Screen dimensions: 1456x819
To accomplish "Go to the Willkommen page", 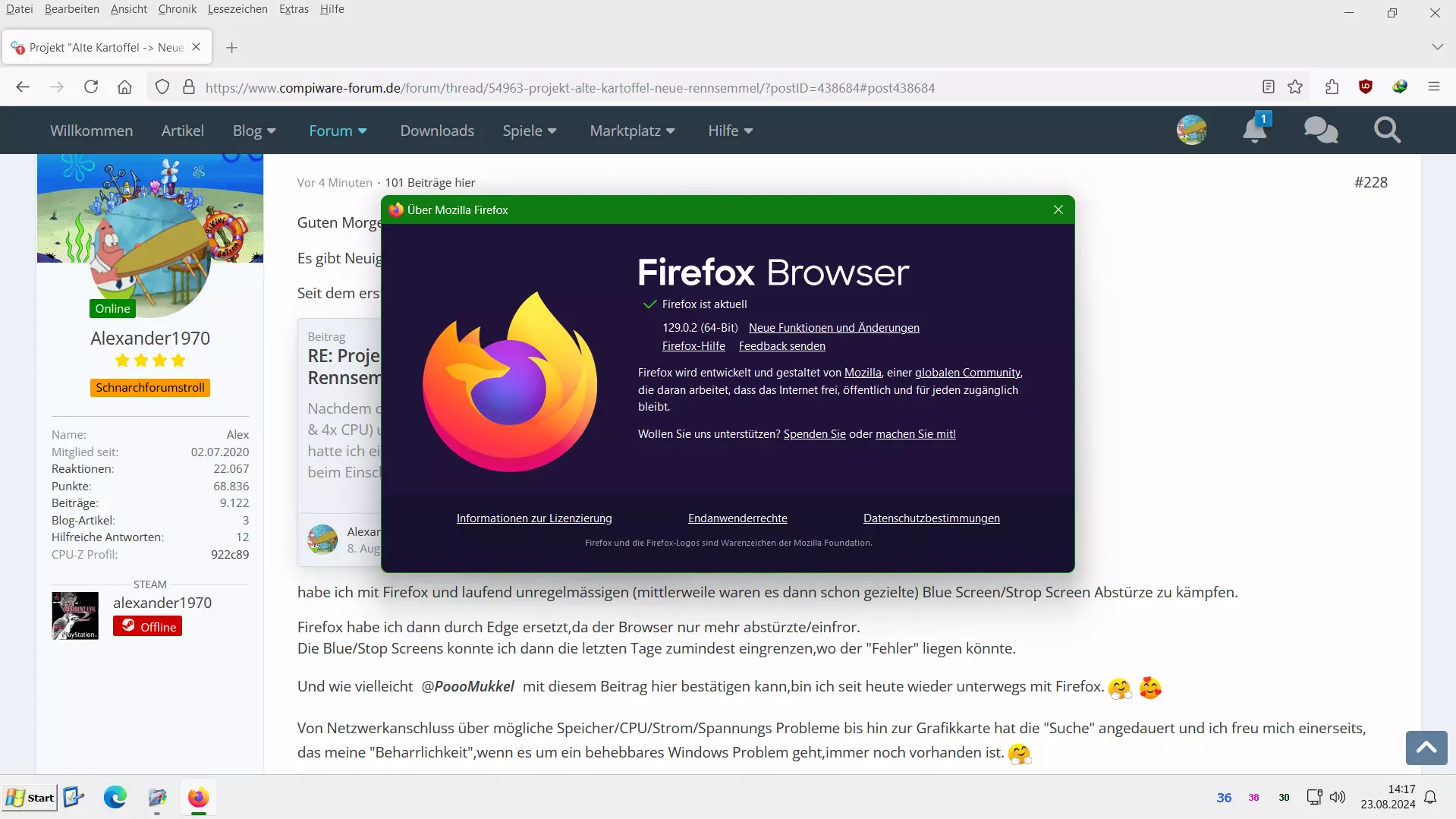I will tap(92, 131).
